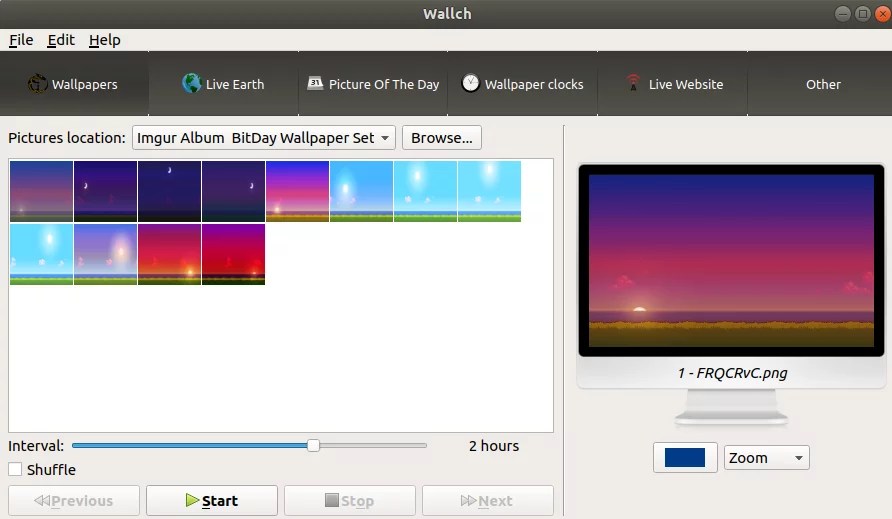This screenshot has width=892, height=519.
Task: Select first thumbnail in second row
Action: tap(42, 254)
